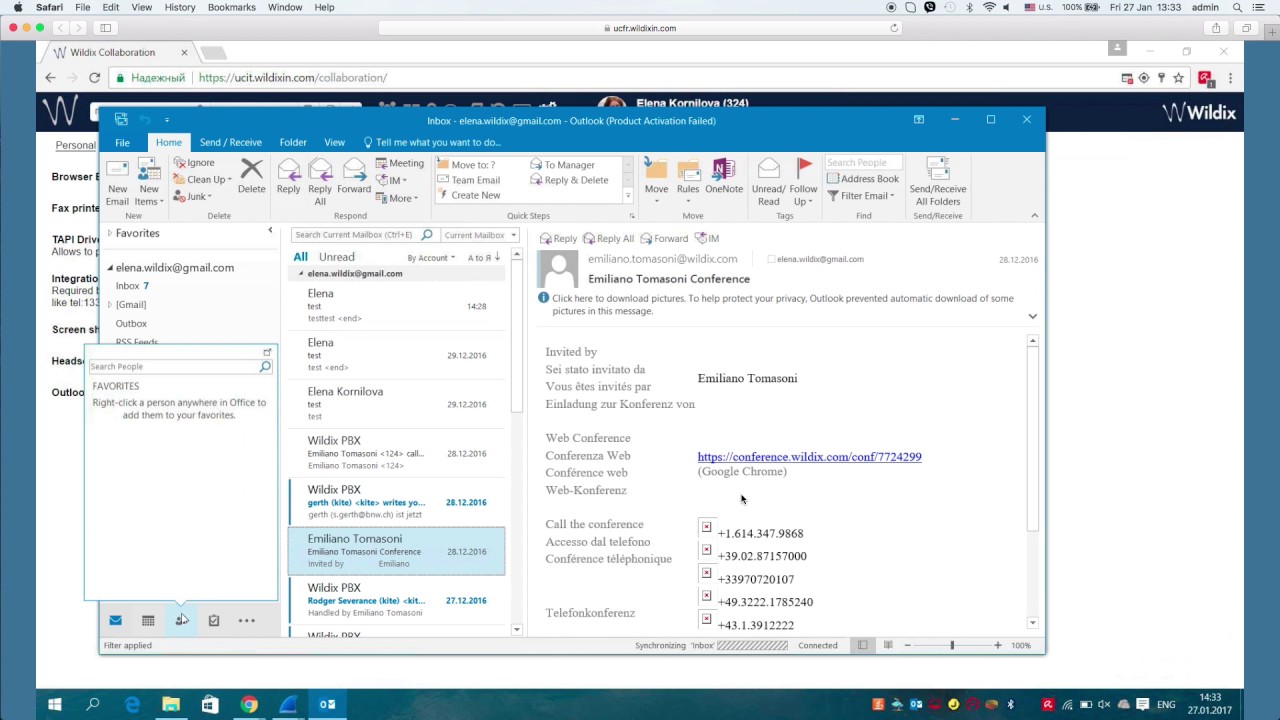Open Safari Bookmarks menu
Viewport: 1280px width, 720px height.
[231, 7]
